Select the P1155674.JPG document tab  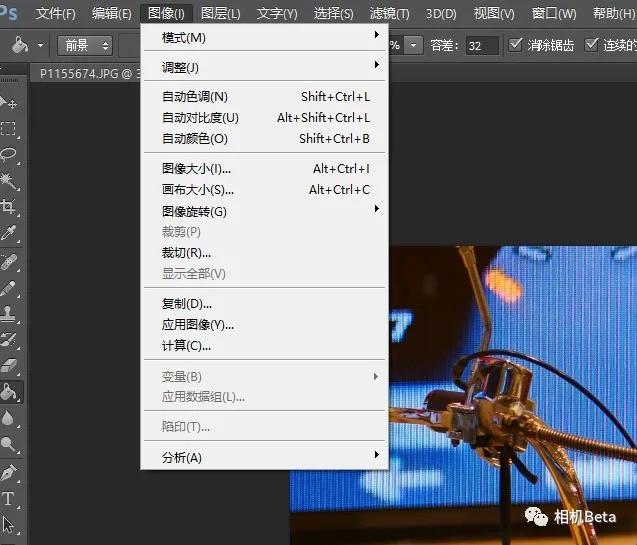[x=89, y=74]
